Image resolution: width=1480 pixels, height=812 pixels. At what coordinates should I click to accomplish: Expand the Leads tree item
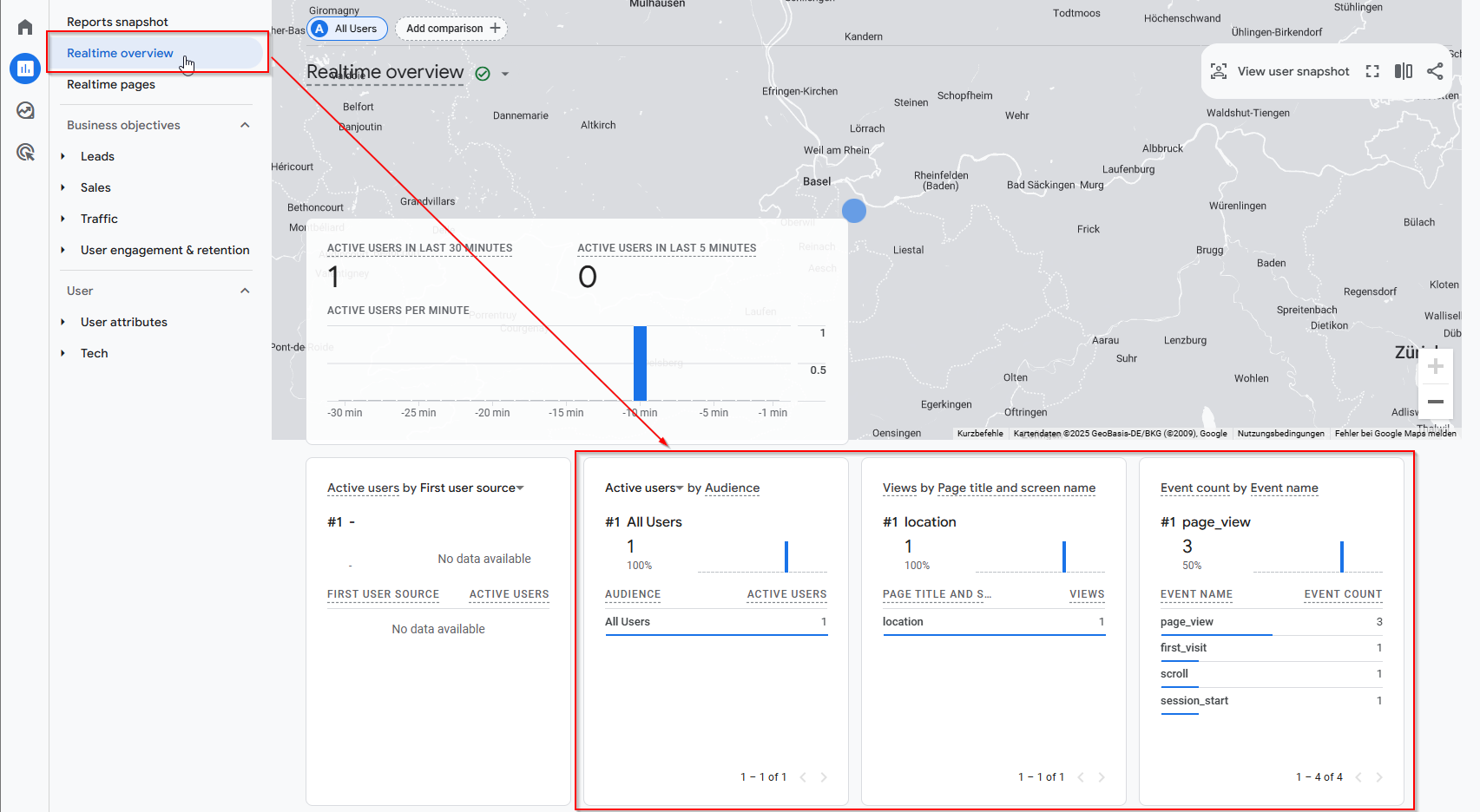point(62,156)
